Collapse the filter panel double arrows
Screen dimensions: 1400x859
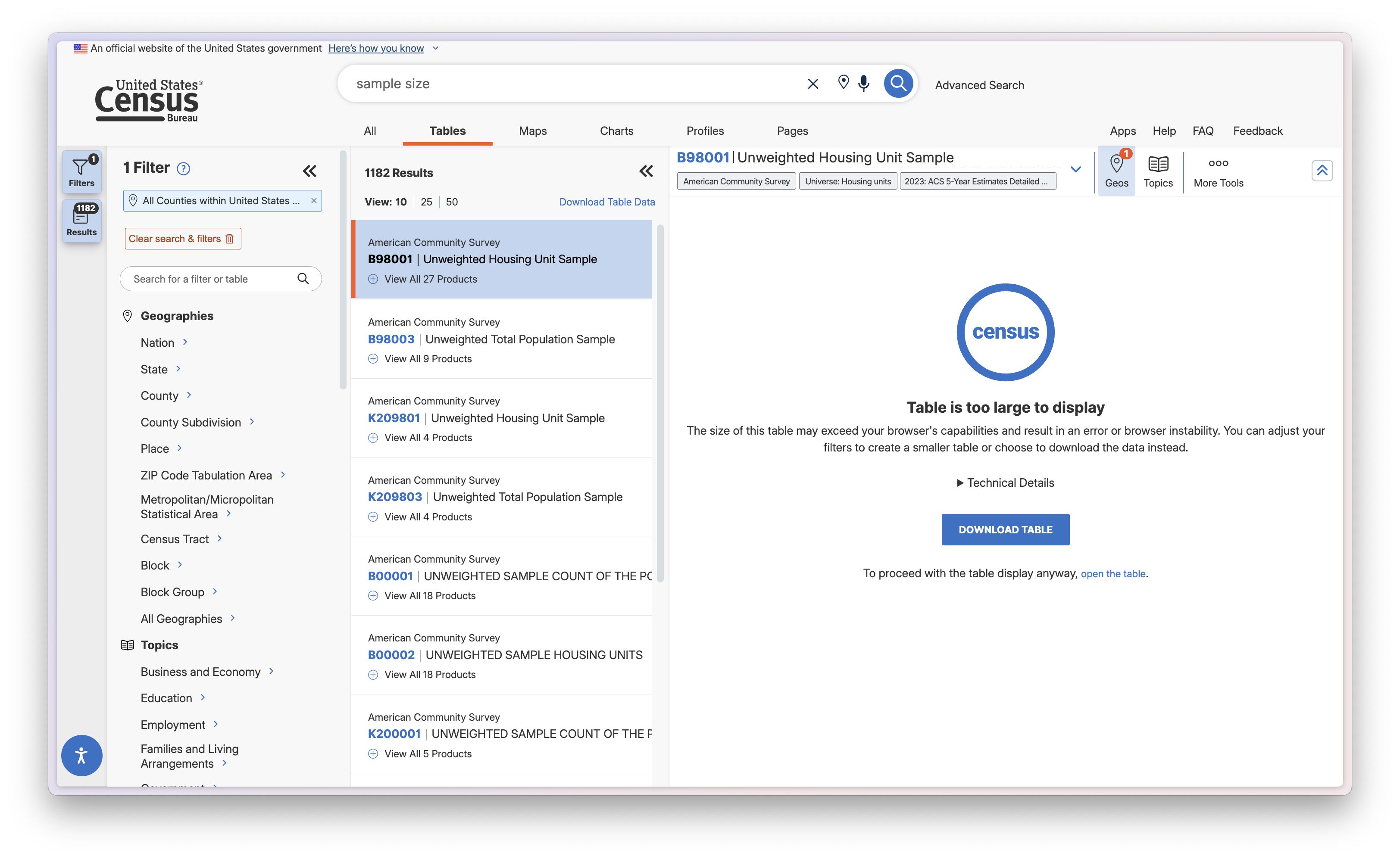[309, 171]
